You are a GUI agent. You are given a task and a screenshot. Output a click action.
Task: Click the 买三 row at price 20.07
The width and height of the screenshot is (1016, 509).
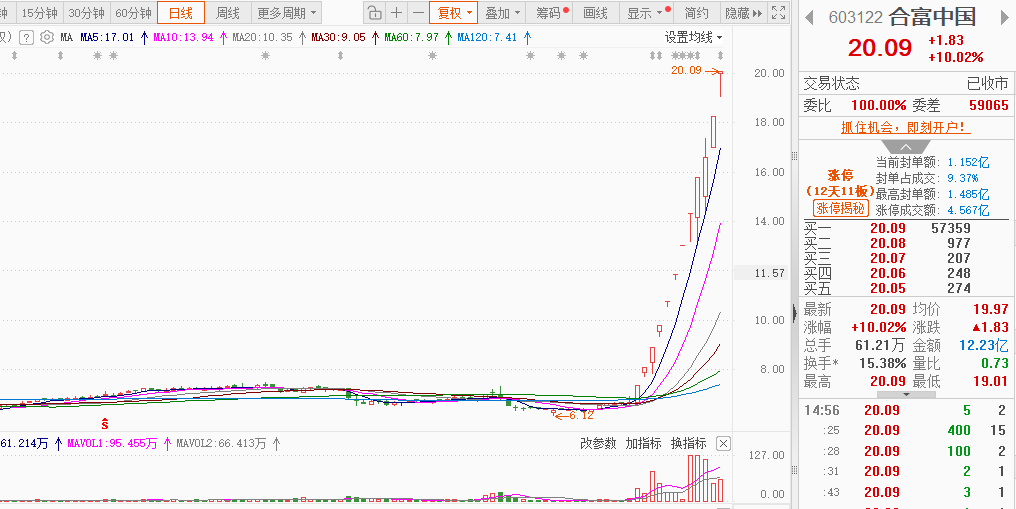coord(906,258)
